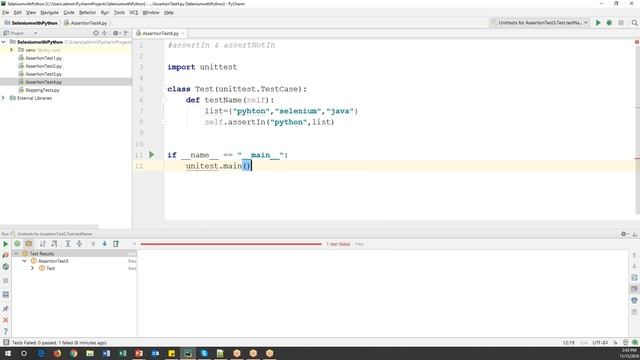Collapse AssertionTest3 in test results
640x360 pixels.
[24, 261]
